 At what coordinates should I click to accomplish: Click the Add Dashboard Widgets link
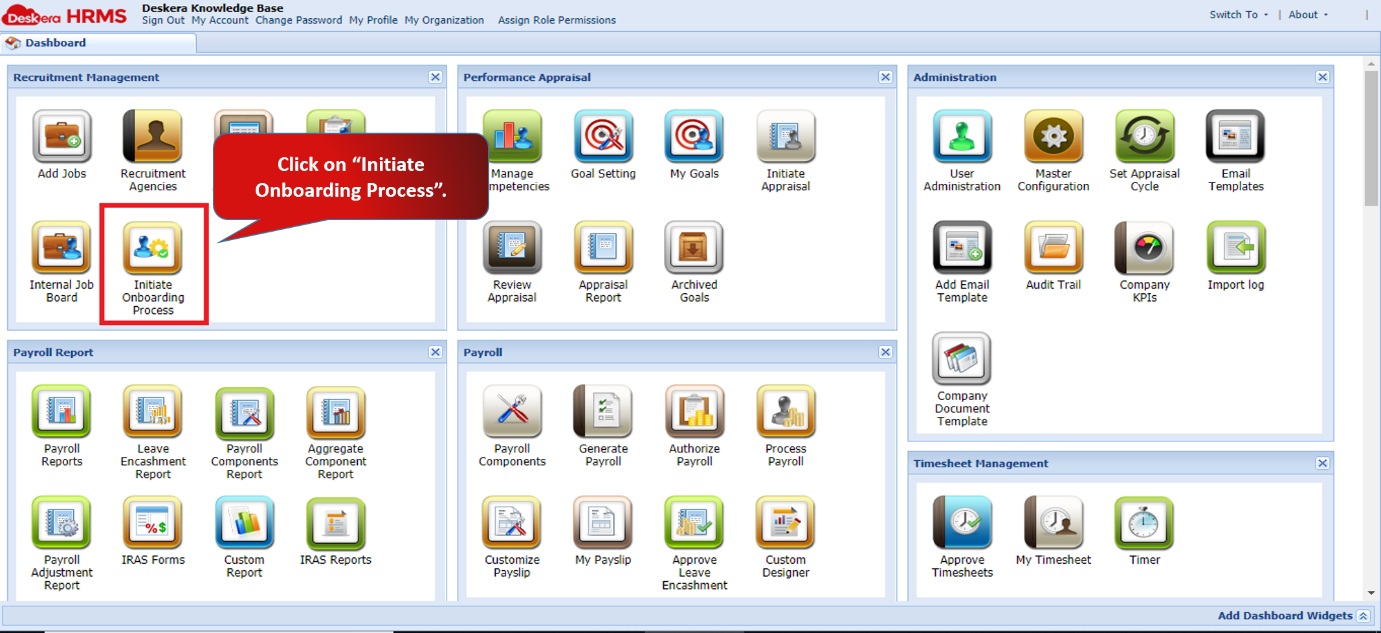click(x=1285, y=616)
